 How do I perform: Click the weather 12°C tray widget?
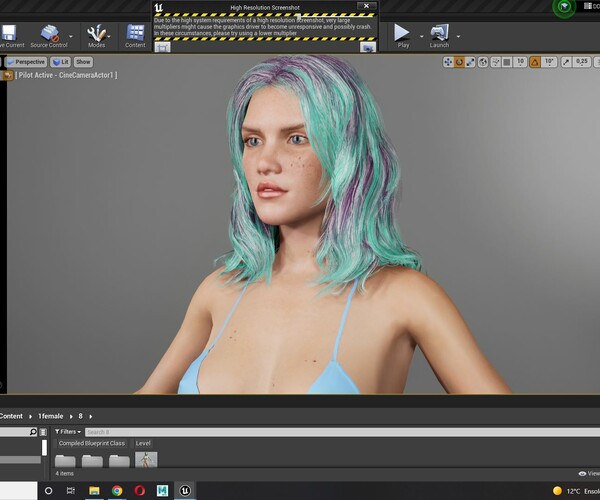pos(576,491)
